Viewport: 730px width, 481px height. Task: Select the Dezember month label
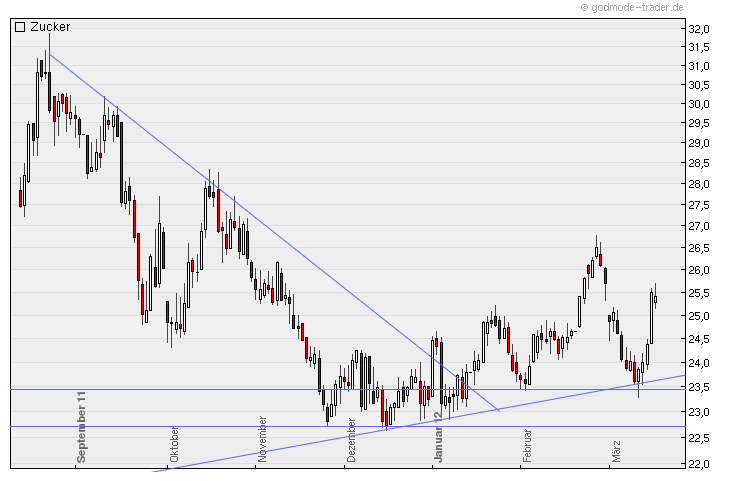pyautogui.click(x=351, y=440)
